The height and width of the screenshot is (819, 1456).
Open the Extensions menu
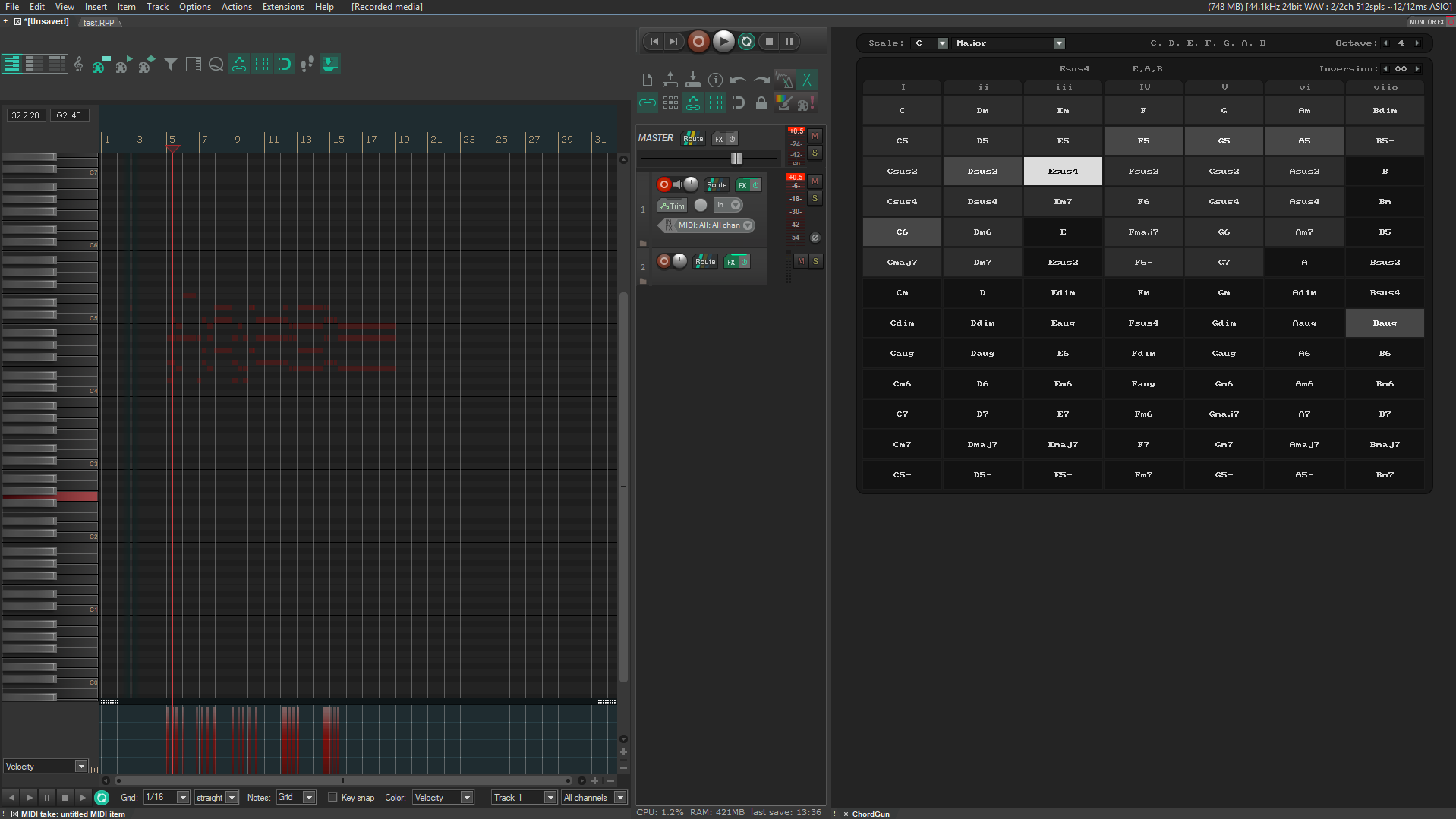point(283,7)
